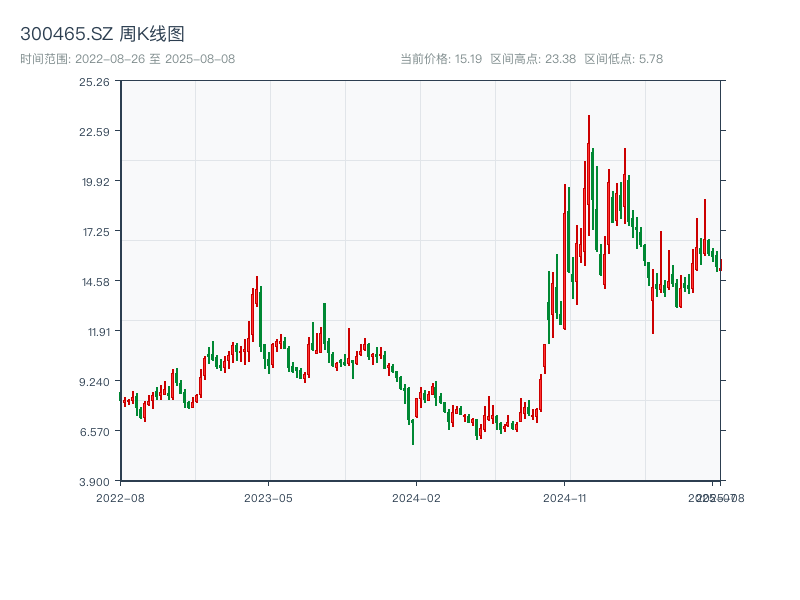Select the 2024-11 x-axis date label

point(564,497)
